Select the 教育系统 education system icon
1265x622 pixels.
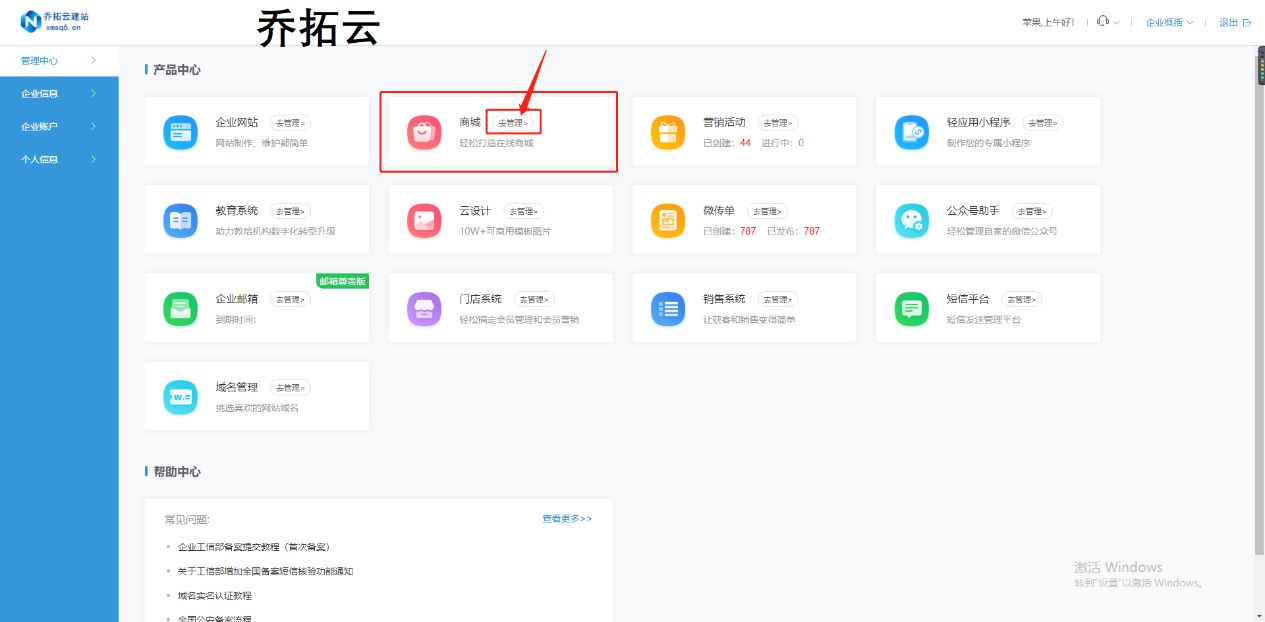(180, 219)
